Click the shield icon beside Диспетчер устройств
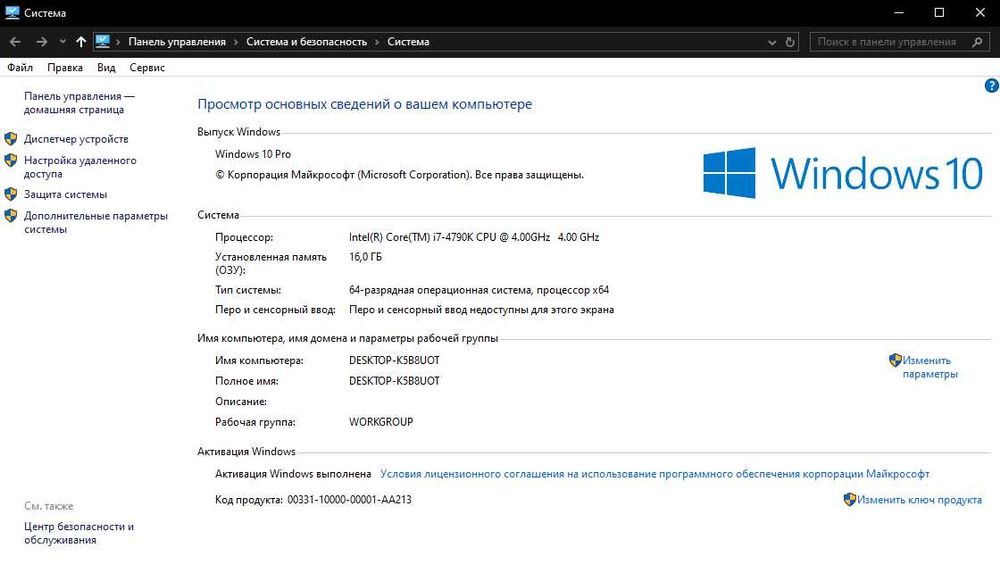 point(11,139)
